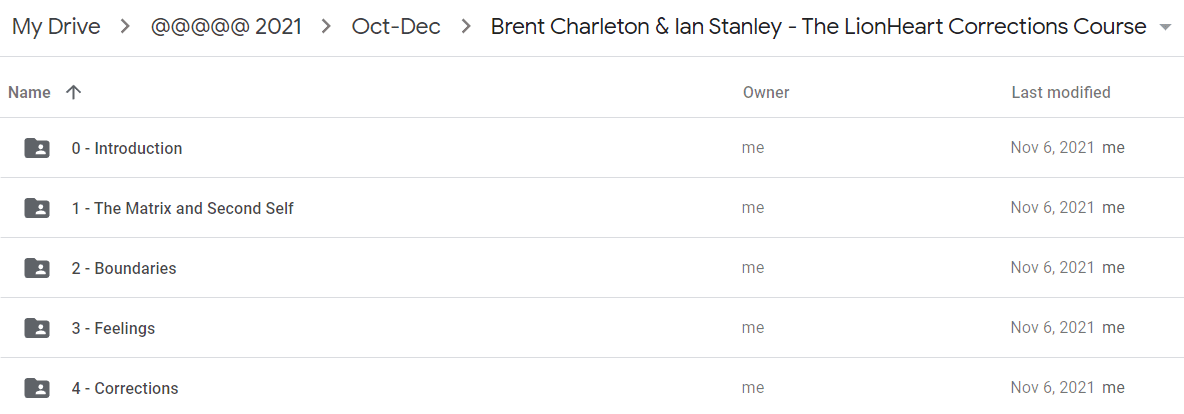The image size is (1184, 414).
Task: Click the shared folder icon for The Matrix and Second Self
Action: [x=37, y=208]
